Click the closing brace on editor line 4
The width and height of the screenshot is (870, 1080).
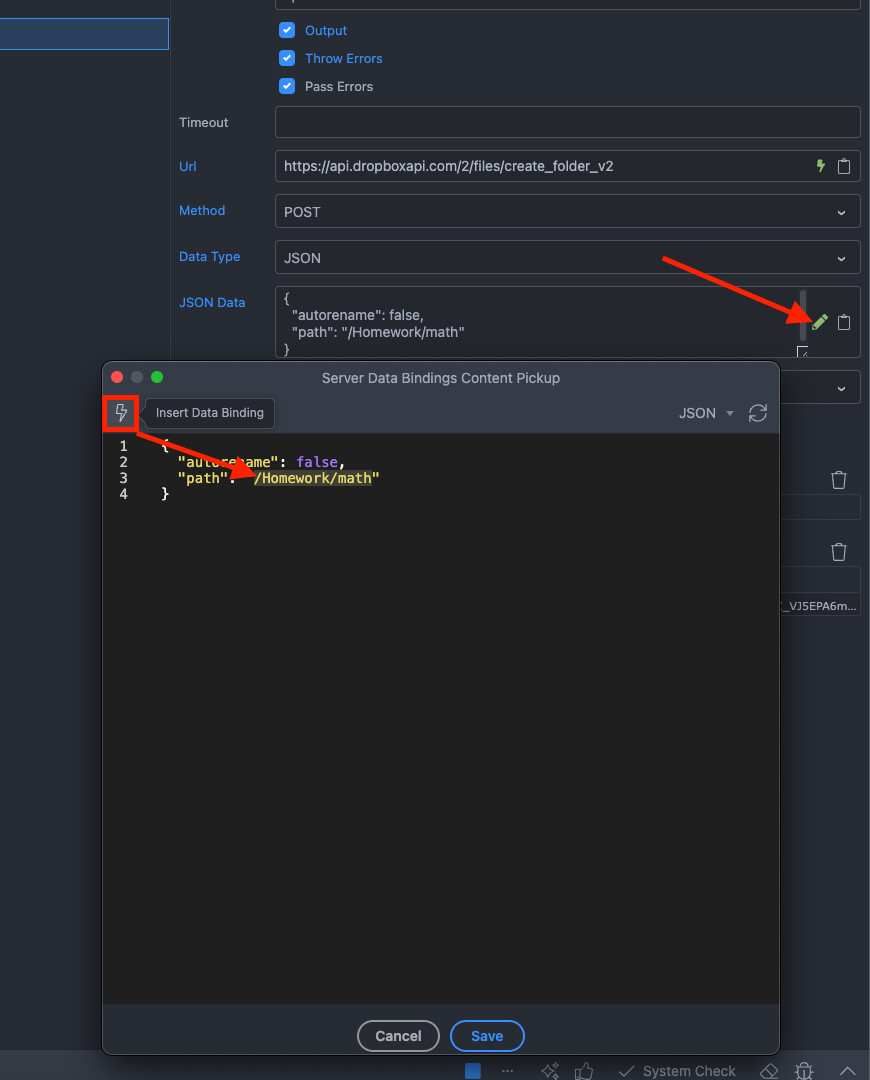165,494
